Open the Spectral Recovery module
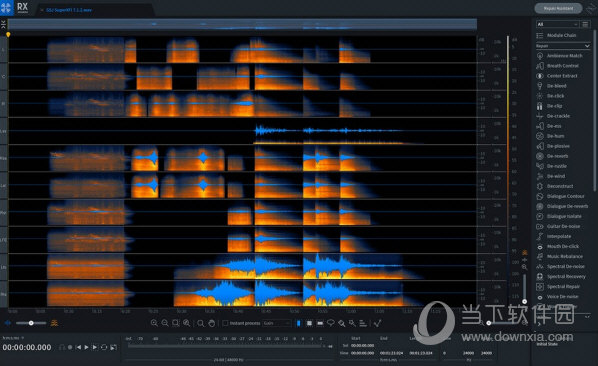The width and height of the screenshot is (598, 366). [x=561, y=276]
